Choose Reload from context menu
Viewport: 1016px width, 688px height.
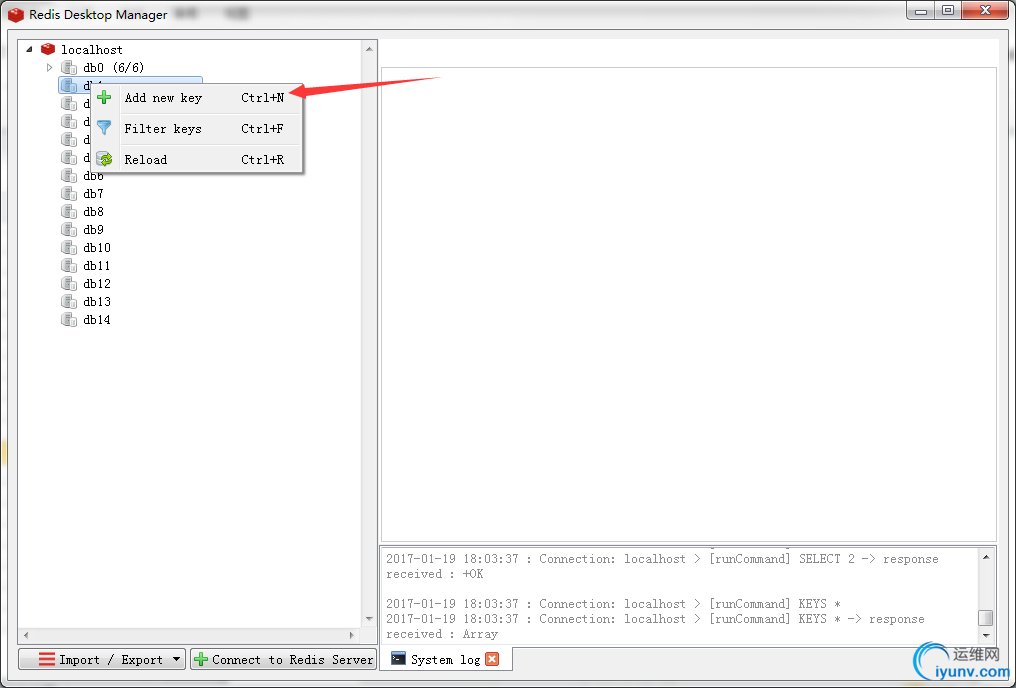tap(197, 159)
